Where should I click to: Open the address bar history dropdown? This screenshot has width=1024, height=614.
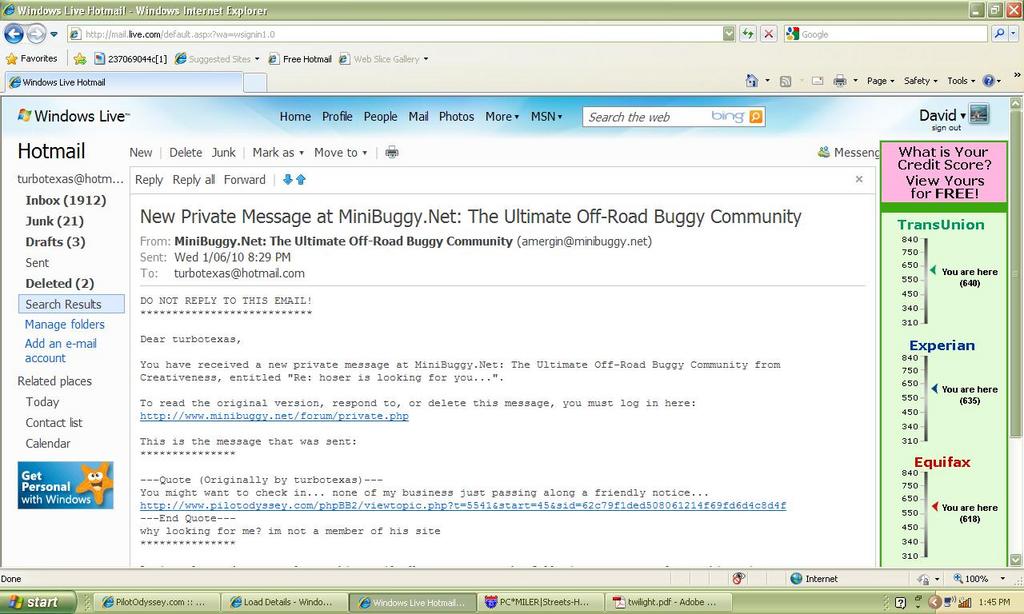click(x=729, y=33)
